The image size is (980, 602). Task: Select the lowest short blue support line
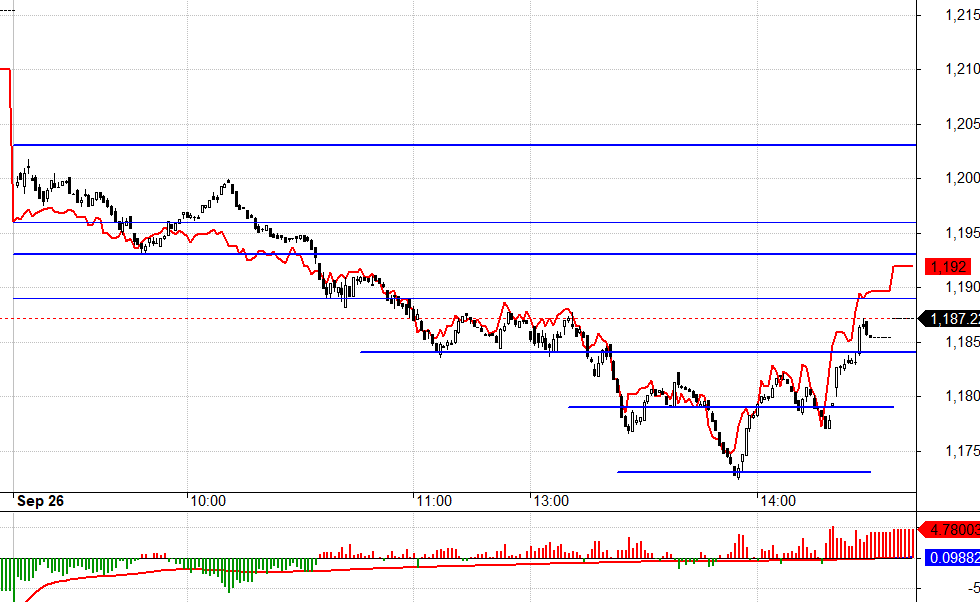tap(743, 471)
